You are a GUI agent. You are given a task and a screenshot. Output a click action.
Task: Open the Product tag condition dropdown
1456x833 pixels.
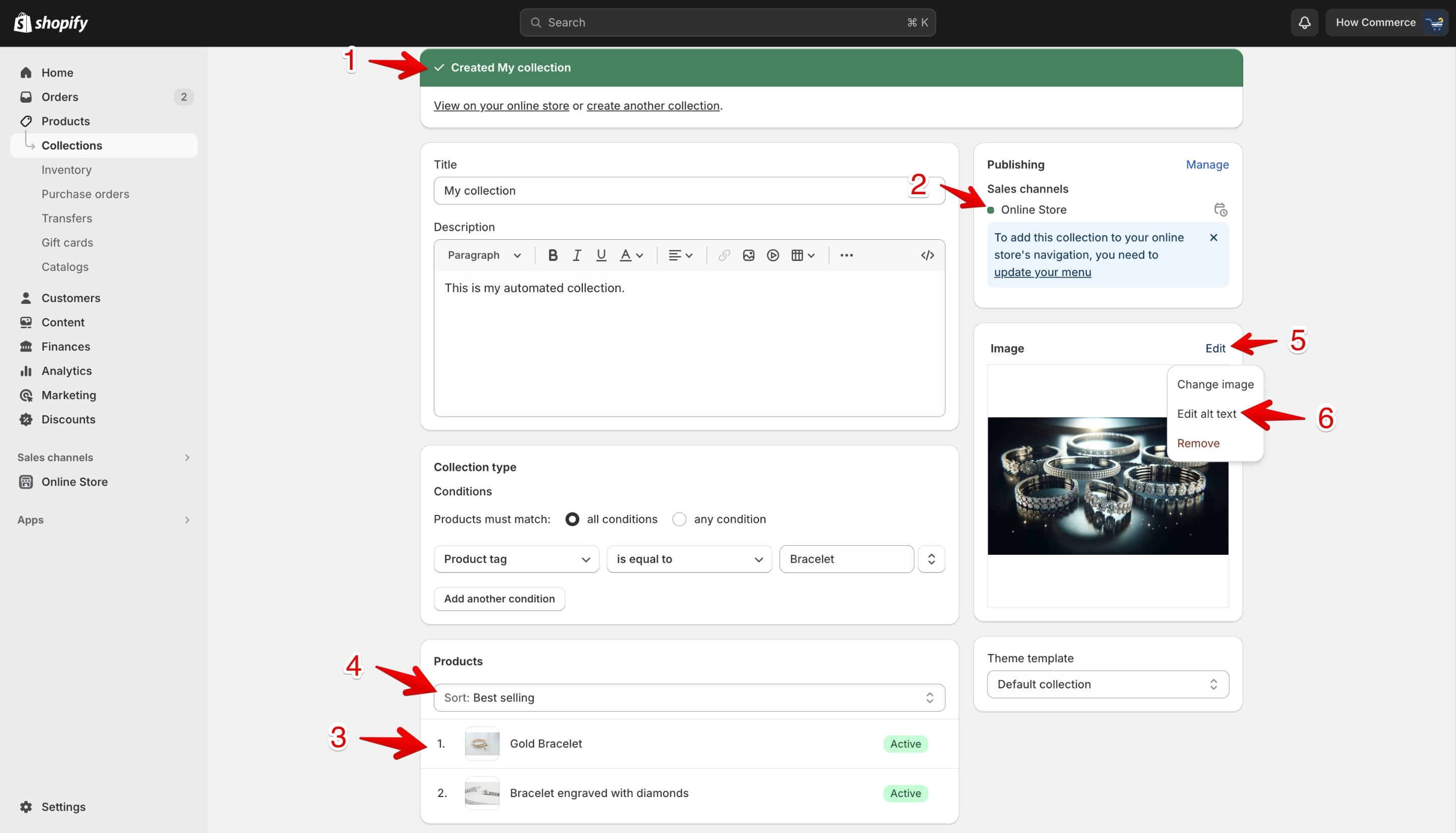(x=516, y=559)
